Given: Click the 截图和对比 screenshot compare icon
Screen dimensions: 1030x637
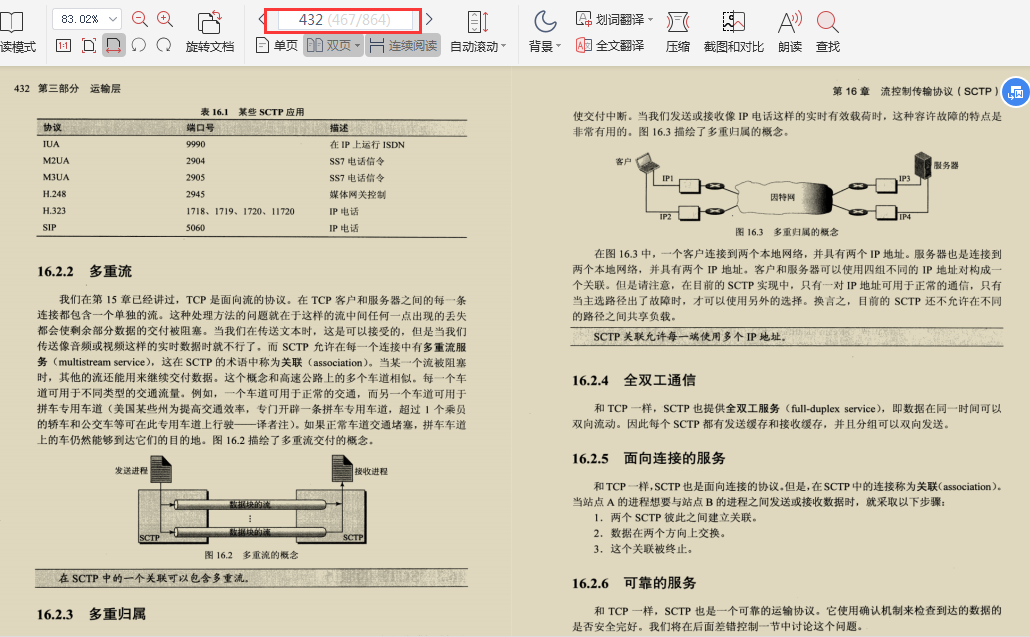Looking at the screenshot, I should coord(734,30).
